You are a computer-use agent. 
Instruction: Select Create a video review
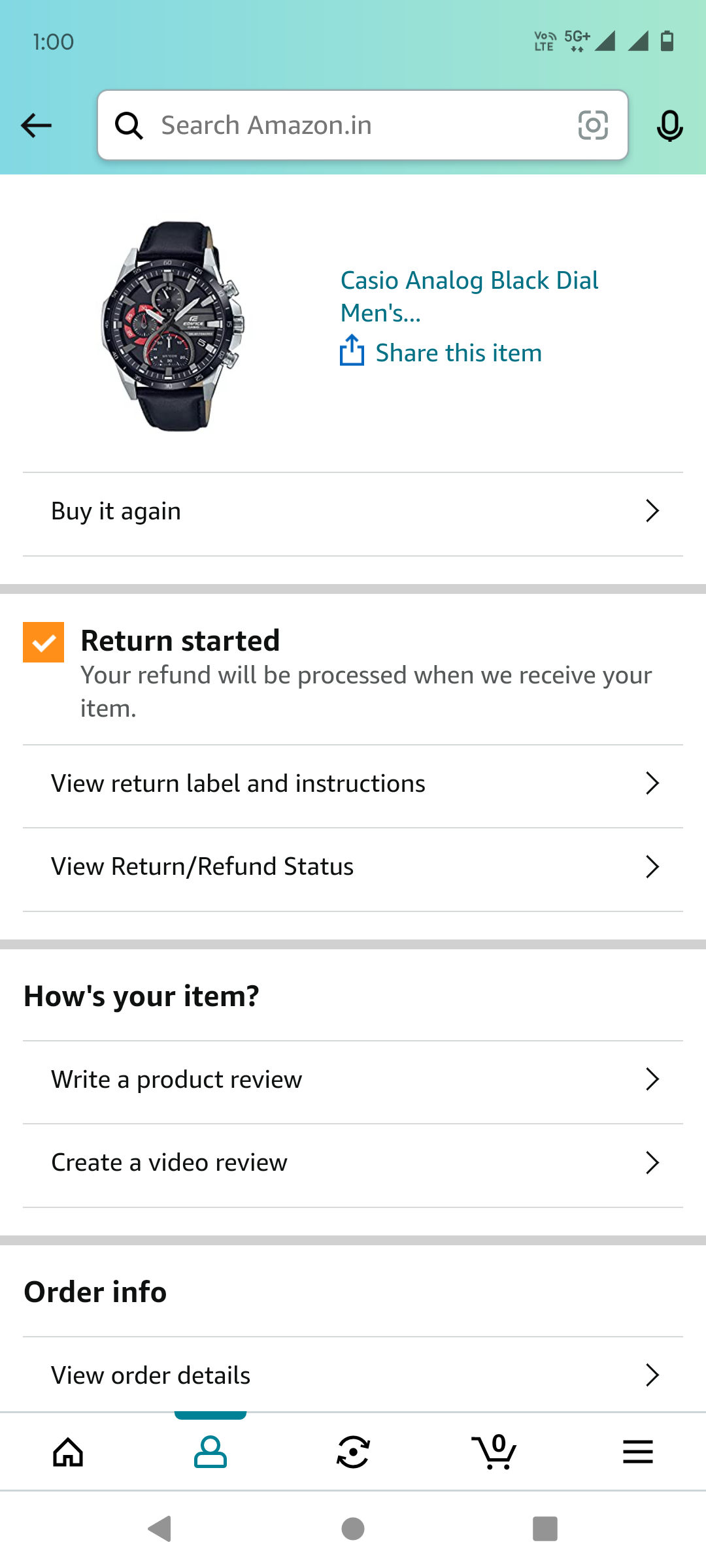point(169,1163)
